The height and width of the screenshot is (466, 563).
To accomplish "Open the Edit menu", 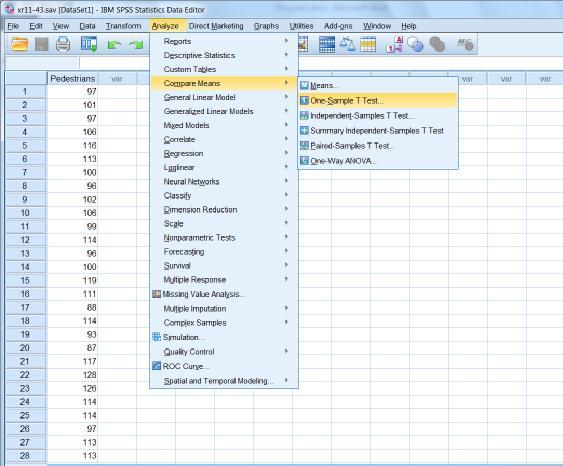I will (x=36, y=26).
